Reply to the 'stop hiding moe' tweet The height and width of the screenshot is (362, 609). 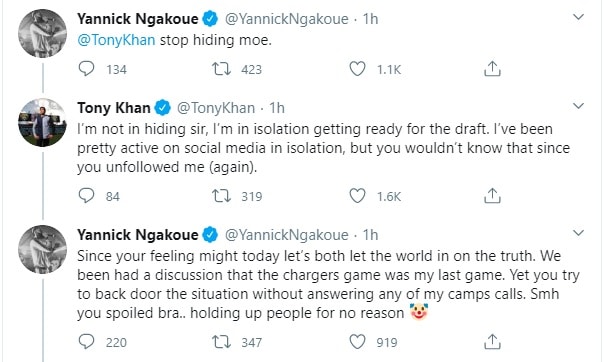click(x=86, y=69)
